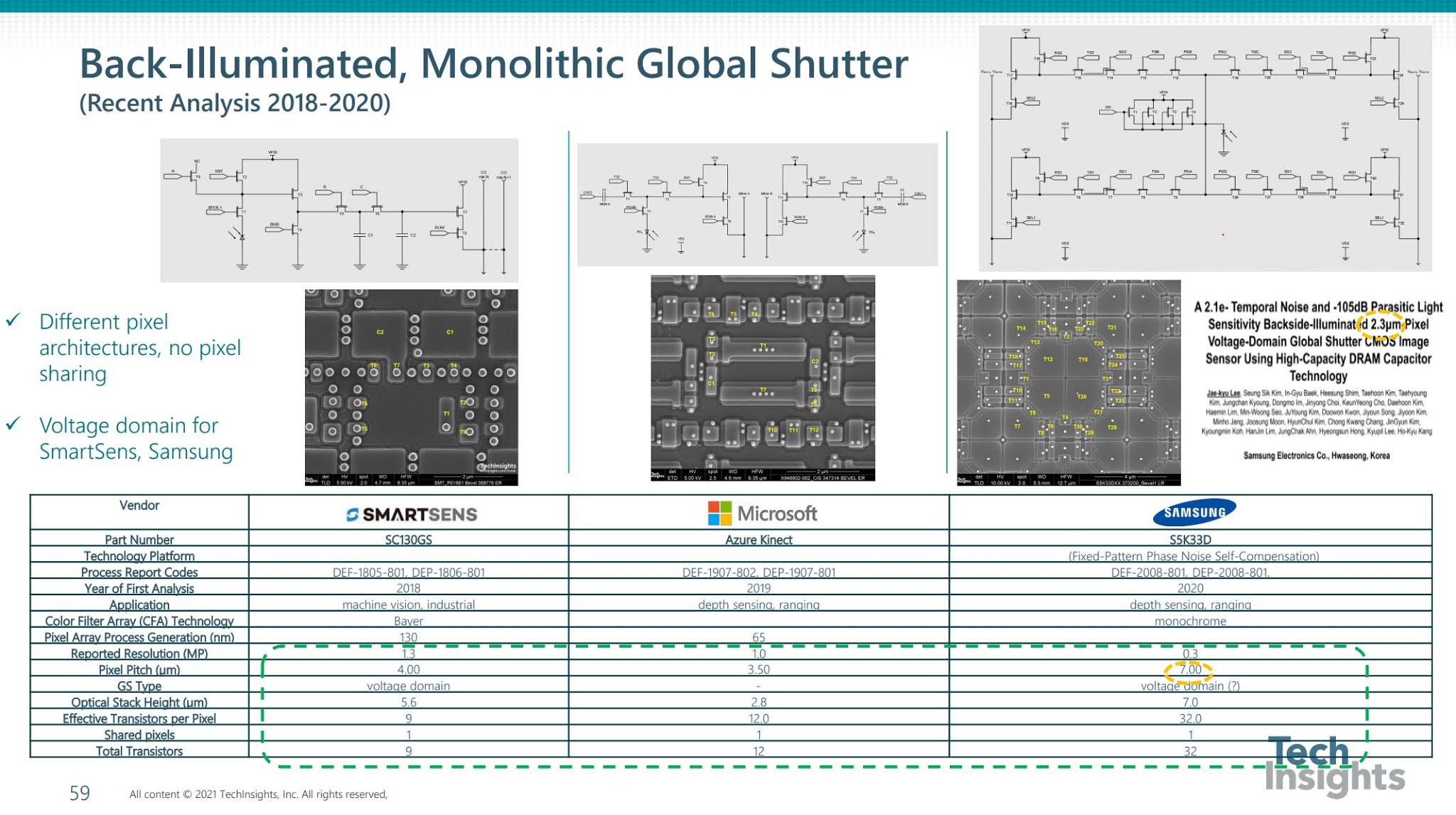The image size is (1456, 815).
Task: Click the blue S emblem in SmartSens logo
Action: pyautogui.click(x=353, y=513)
